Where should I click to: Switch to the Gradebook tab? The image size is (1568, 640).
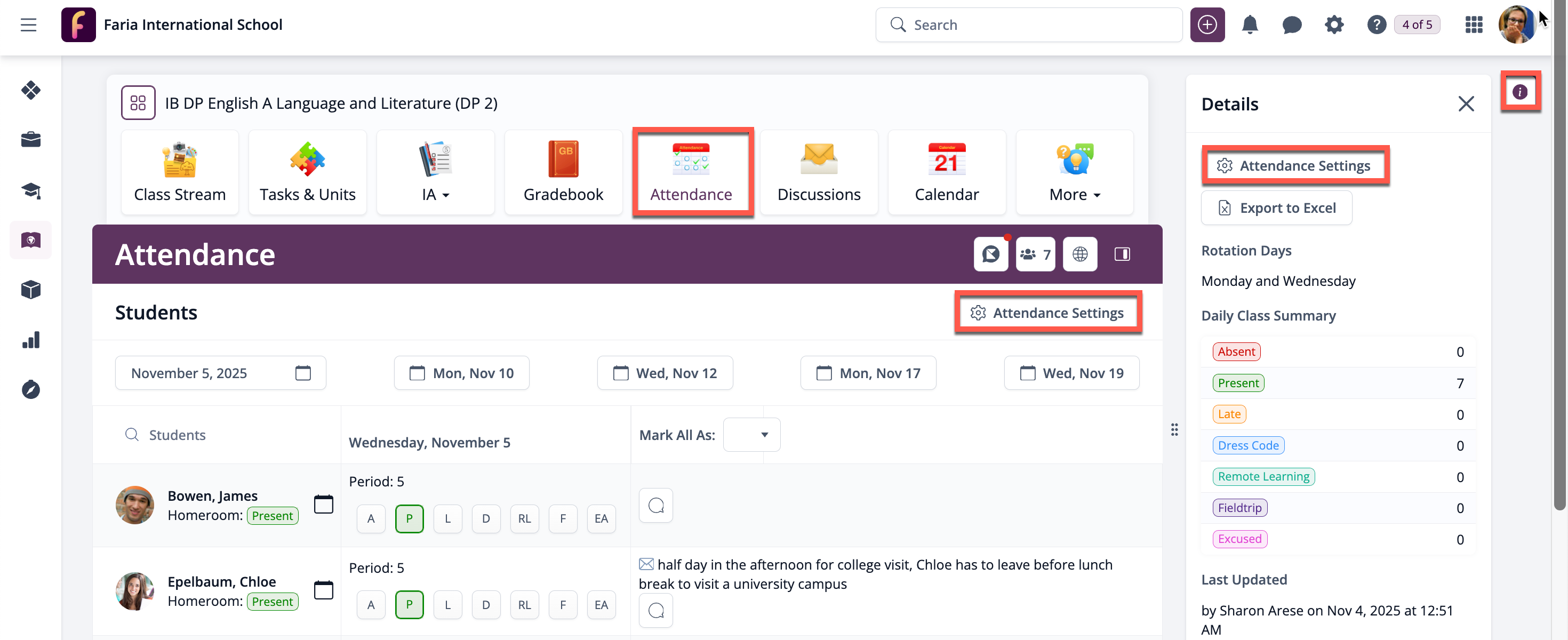tap(563, 172)
